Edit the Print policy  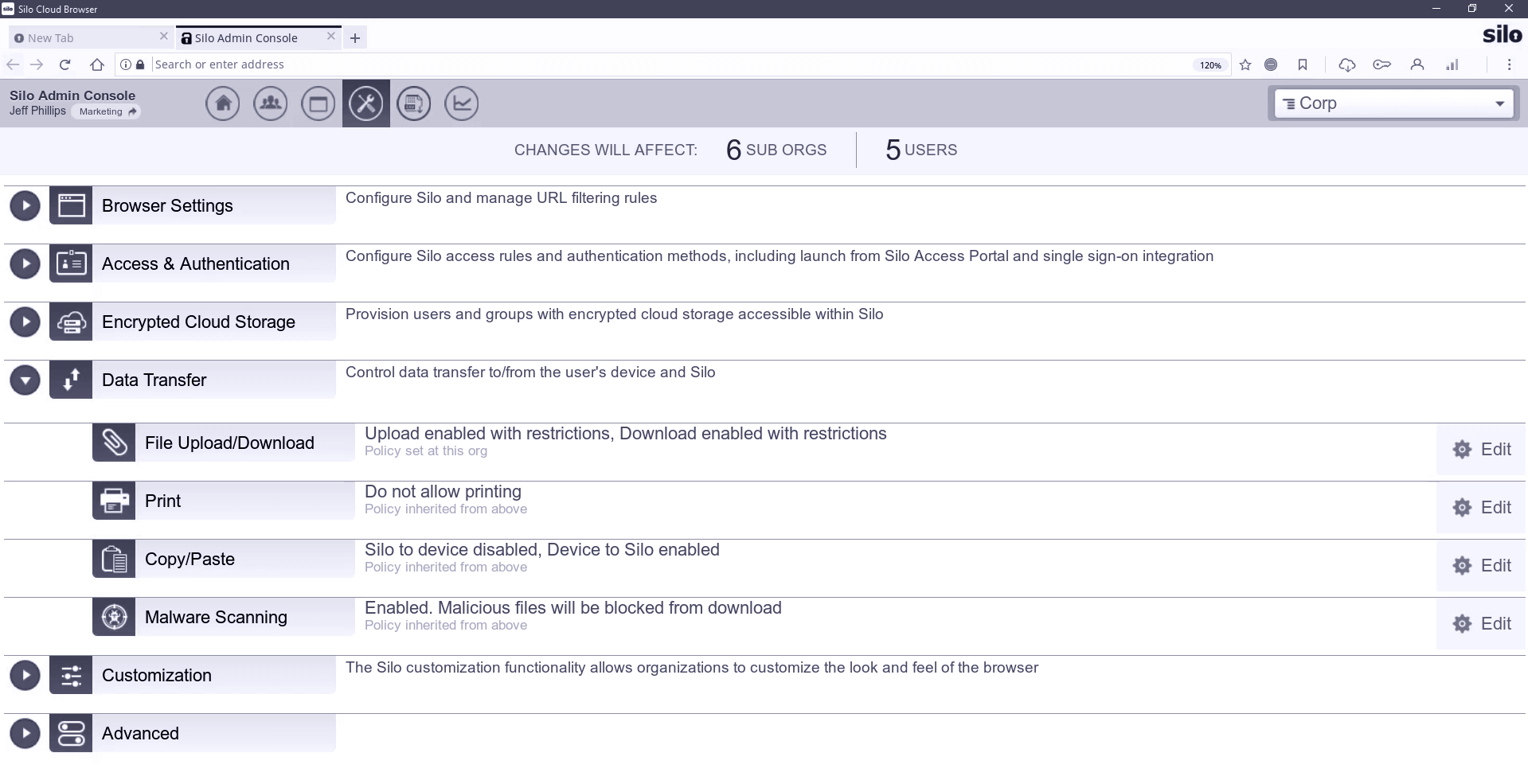[x=1481, y=507]
